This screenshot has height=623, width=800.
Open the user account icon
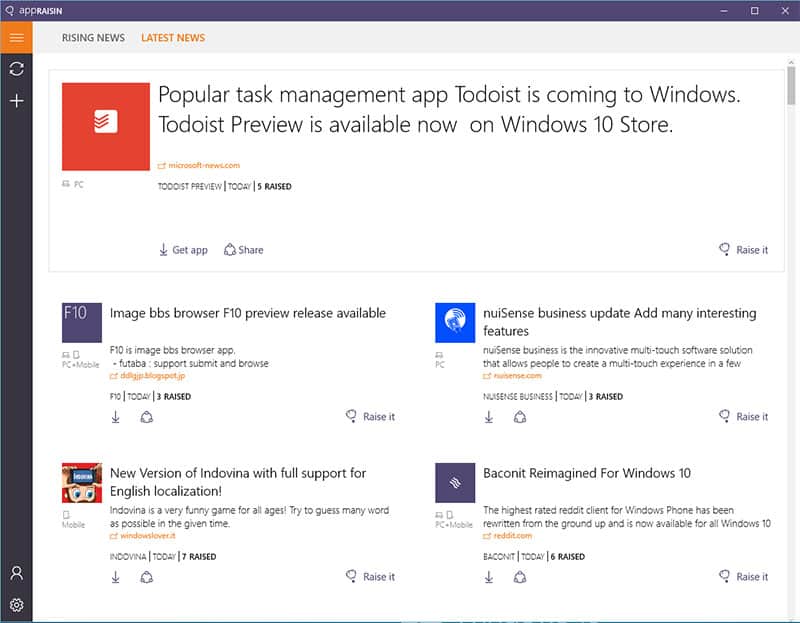click(16, 573)
